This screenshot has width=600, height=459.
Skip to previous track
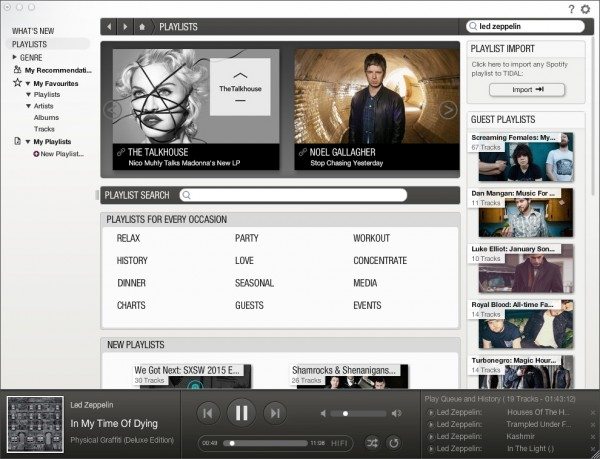(208, 413)
